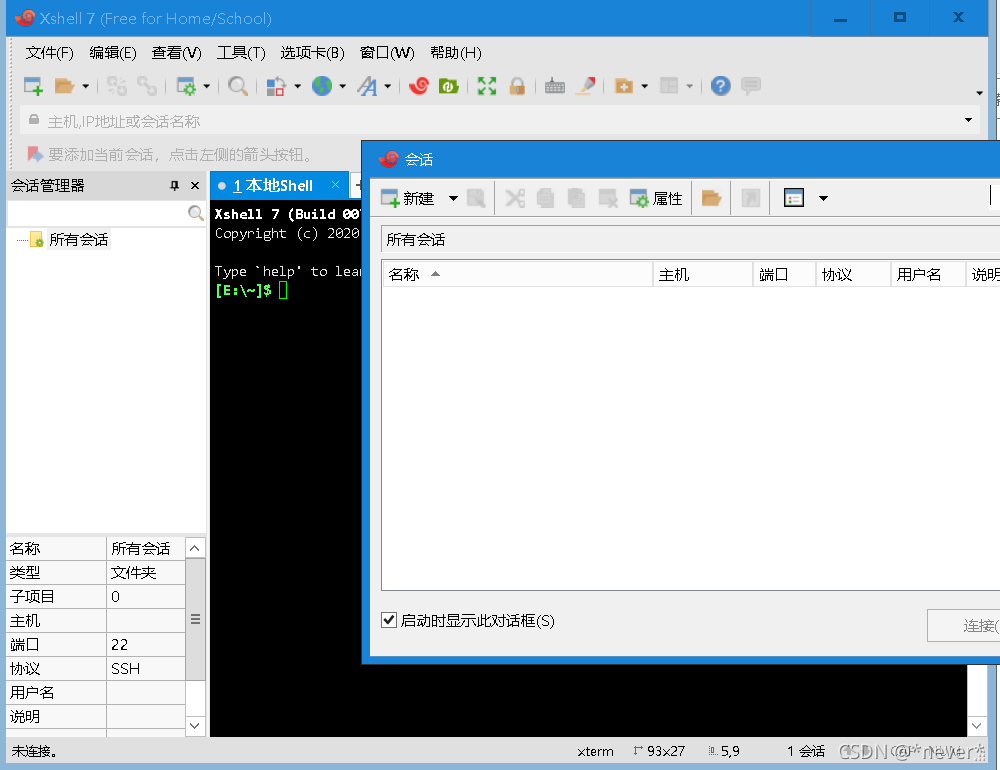1000x770 pixels.
Task: Toggle 启动时显示此对话框(S) checkbox
Action: point(389,620)
